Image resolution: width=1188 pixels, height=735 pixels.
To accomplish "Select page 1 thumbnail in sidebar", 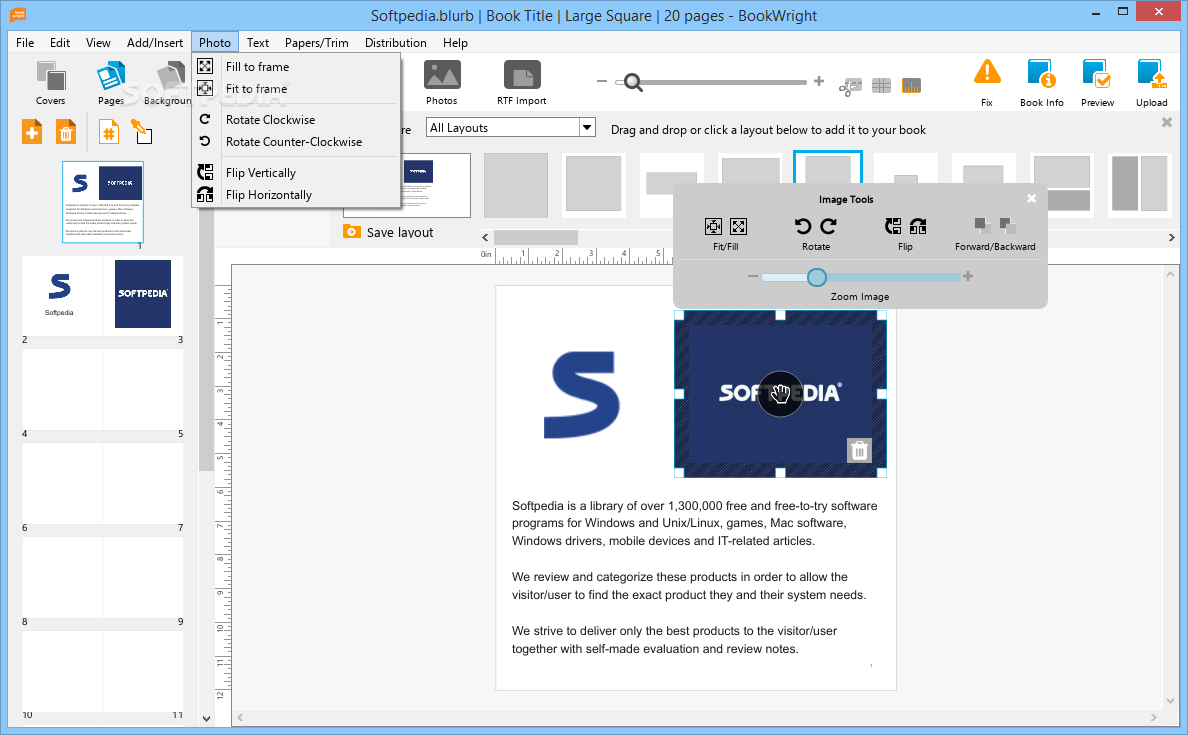I will point(103,202).
